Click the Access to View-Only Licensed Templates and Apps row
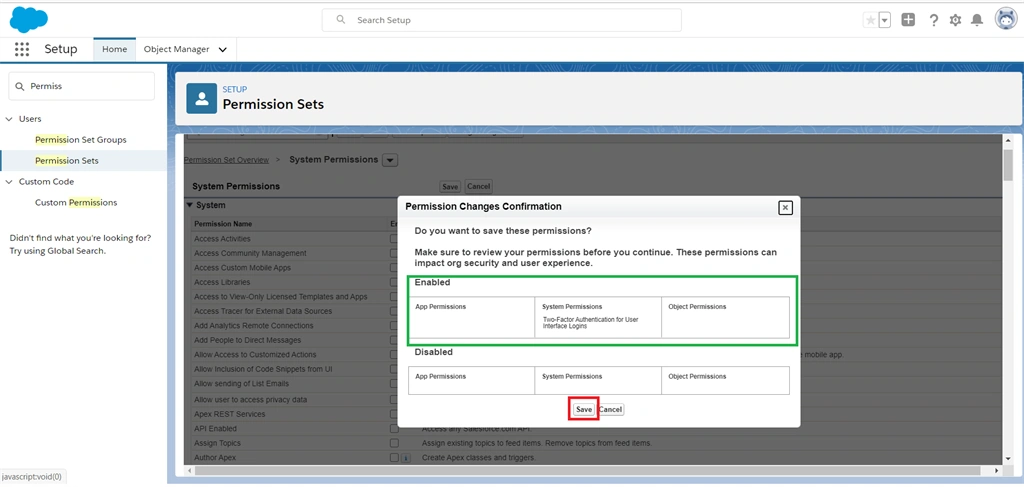Screen dimensions: 1024x487 point(281,296)
